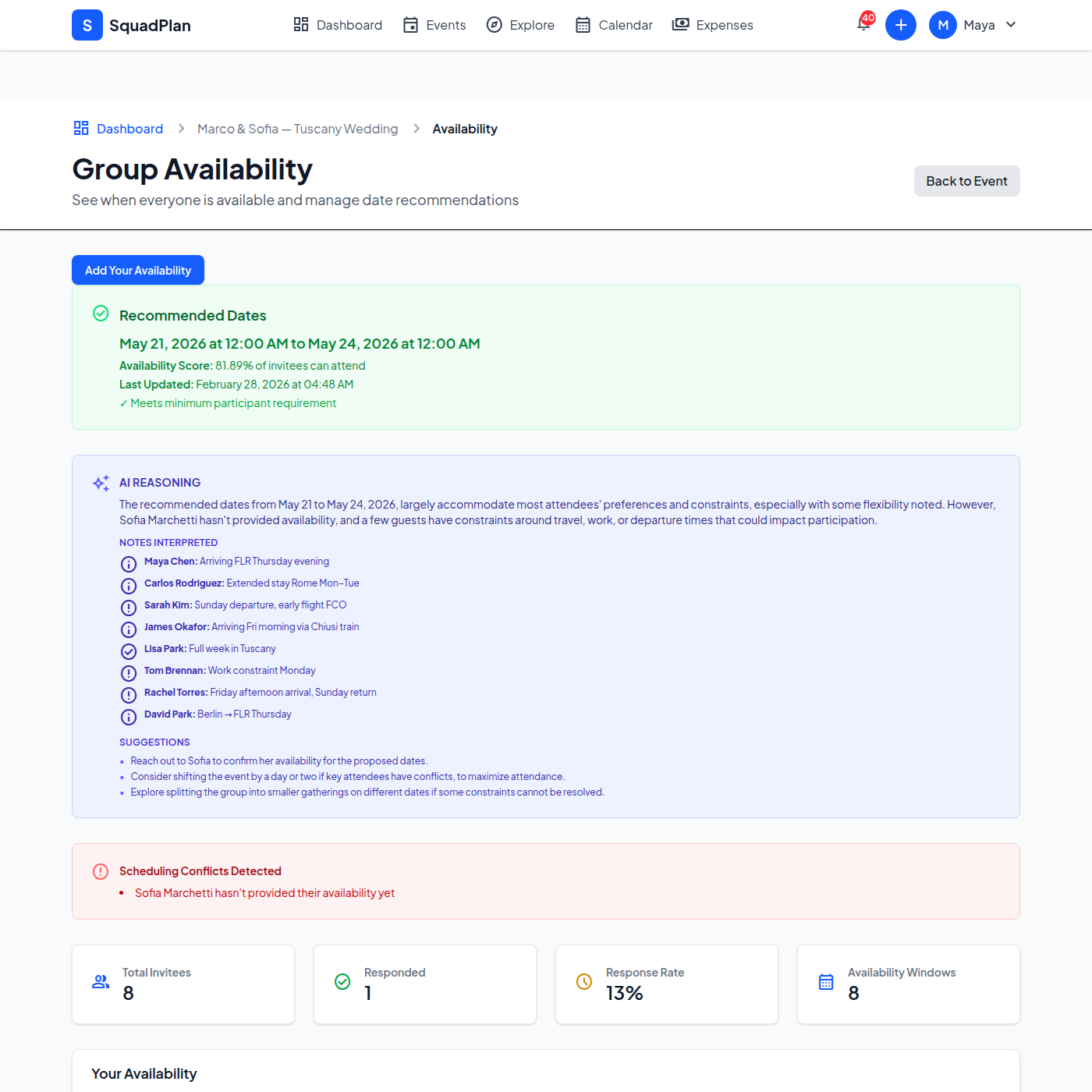Screen dimensions: 1092x1092
Task: Click the breadcrumb dashboard grid icon
Action: [x=81, y=129]
